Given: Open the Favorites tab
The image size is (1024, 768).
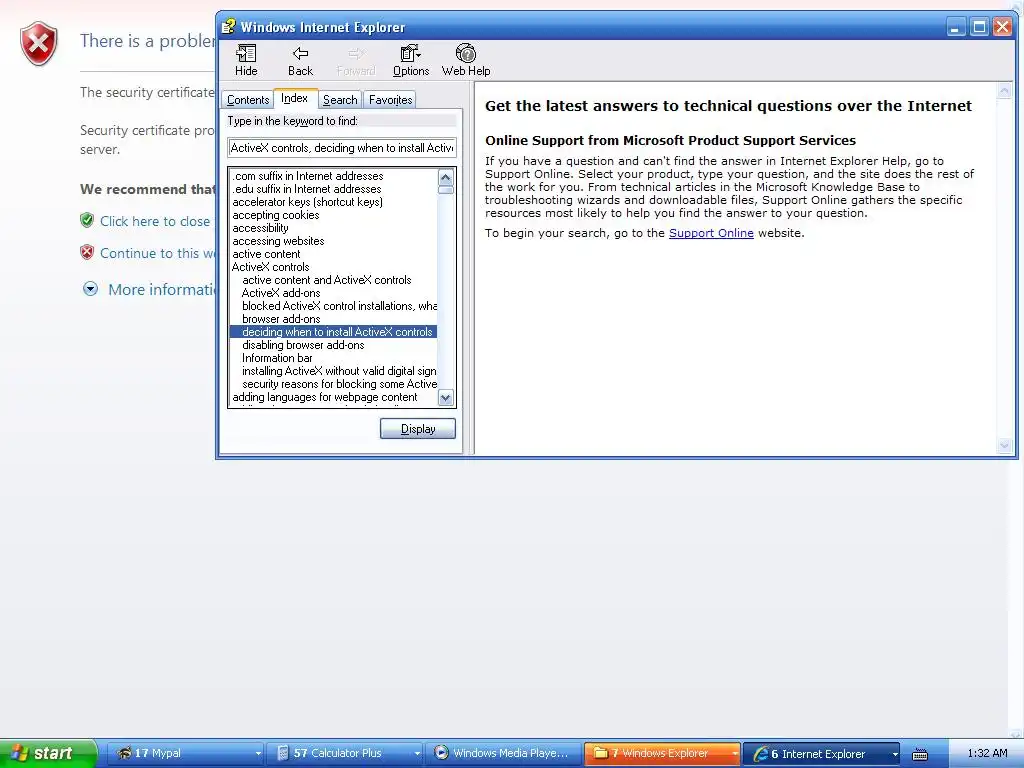Looking at the screenshot, I should tap(390, 99).
